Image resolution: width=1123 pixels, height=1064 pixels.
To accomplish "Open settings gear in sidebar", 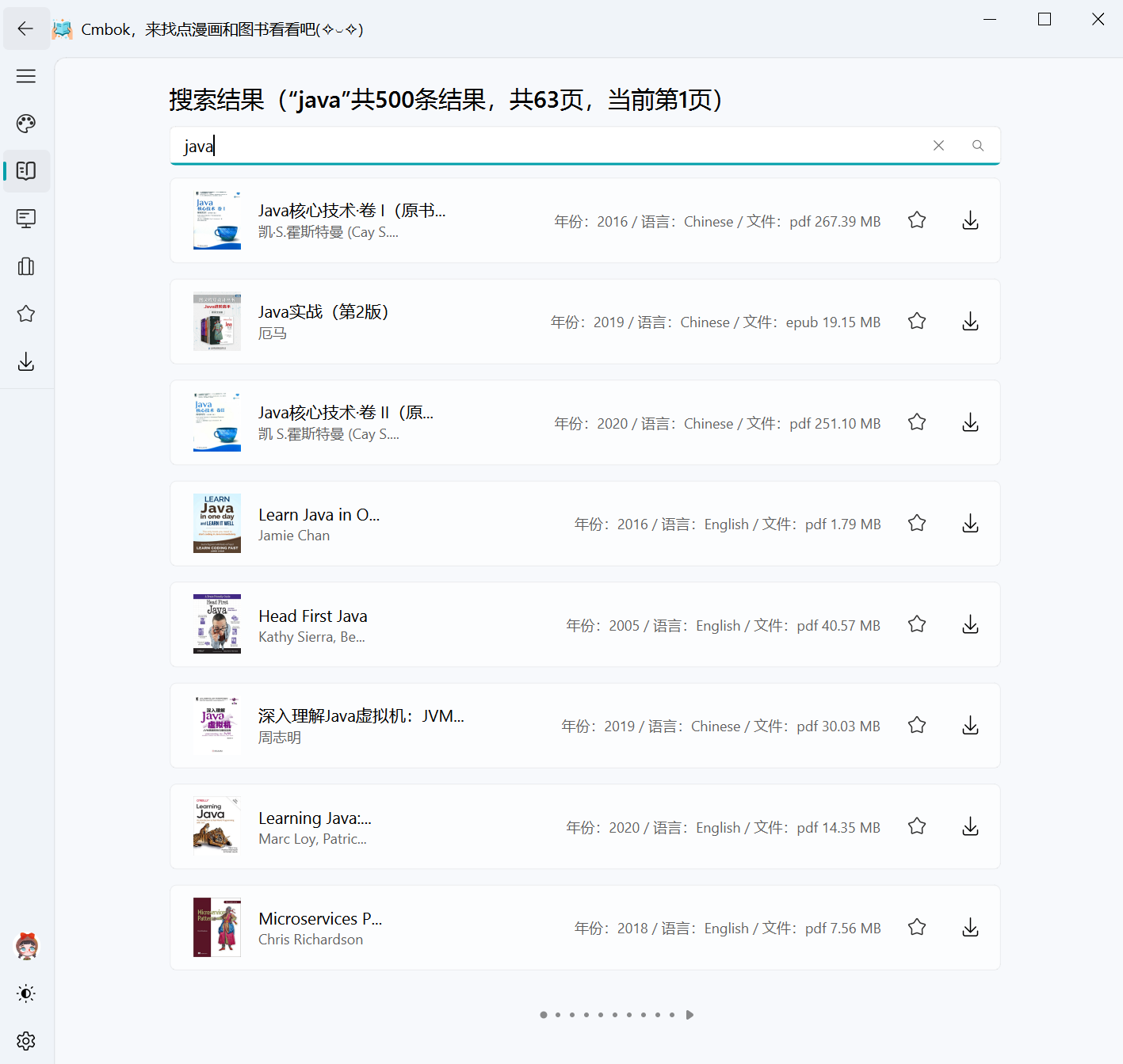I will click(x=26, y=1041).
